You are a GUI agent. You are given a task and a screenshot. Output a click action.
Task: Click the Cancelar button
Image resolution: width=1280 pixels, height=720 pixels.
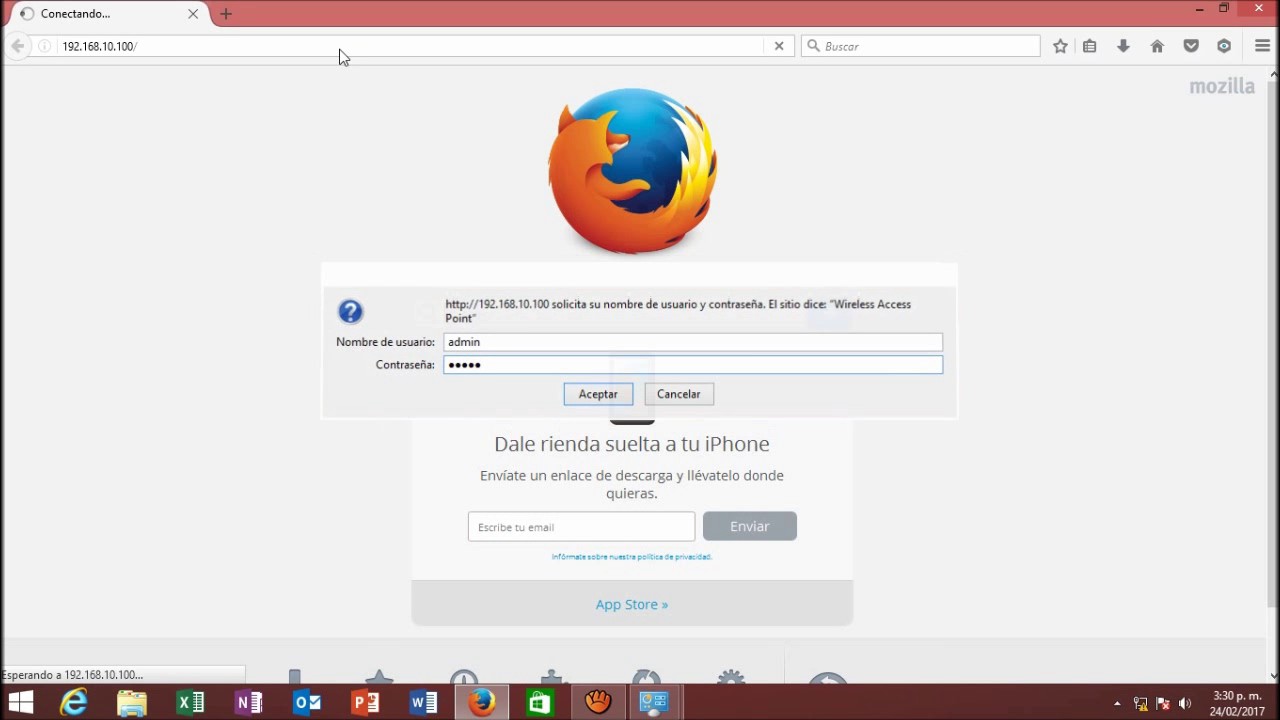(678, 394)
